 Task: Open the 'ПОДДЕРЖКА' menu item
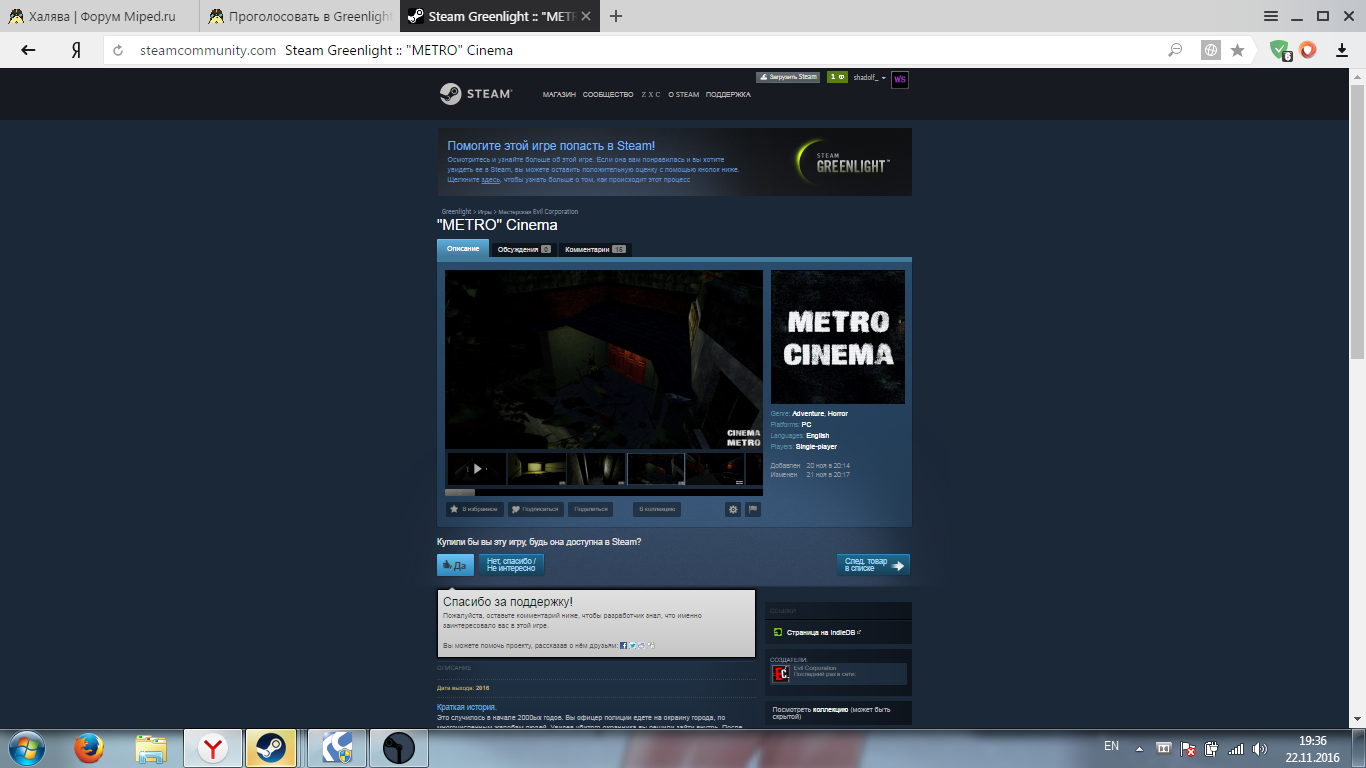tap(728, 95)
